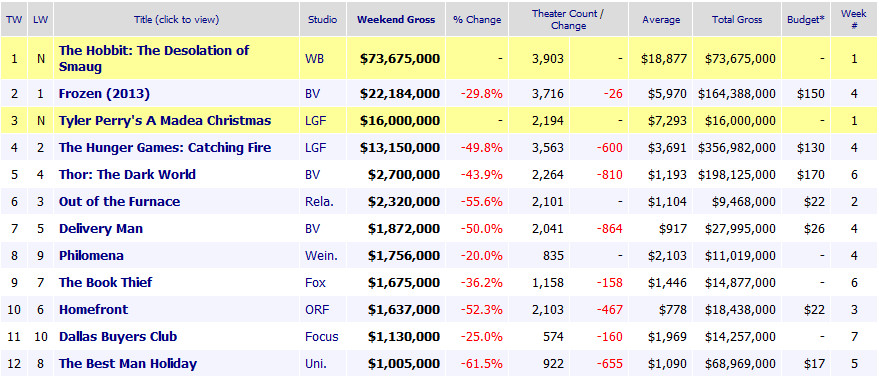
Task: Open the Dallas Buyers Club link
Action: tap(118, 336)
